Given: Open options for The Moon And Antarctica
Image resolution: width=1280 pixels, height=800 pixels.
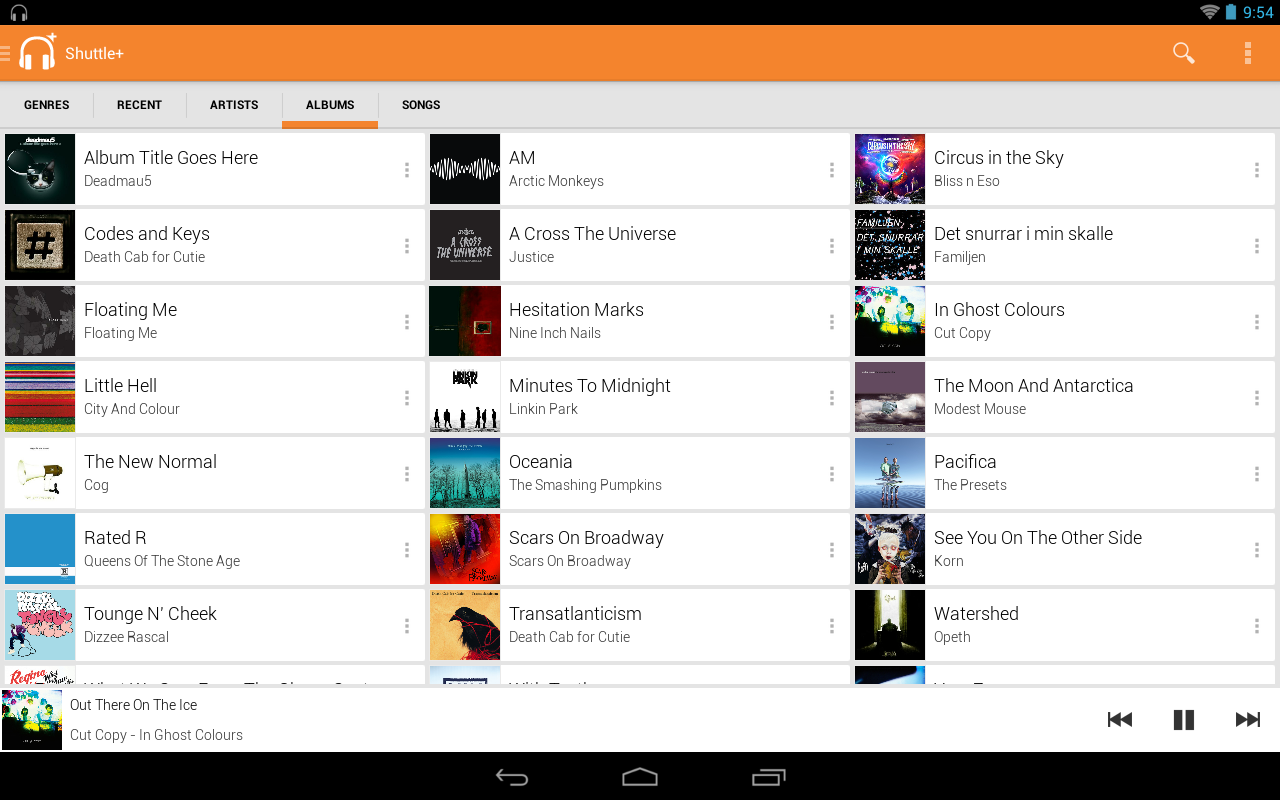Looking at the screenshot, I should [x=1257, y=398].
